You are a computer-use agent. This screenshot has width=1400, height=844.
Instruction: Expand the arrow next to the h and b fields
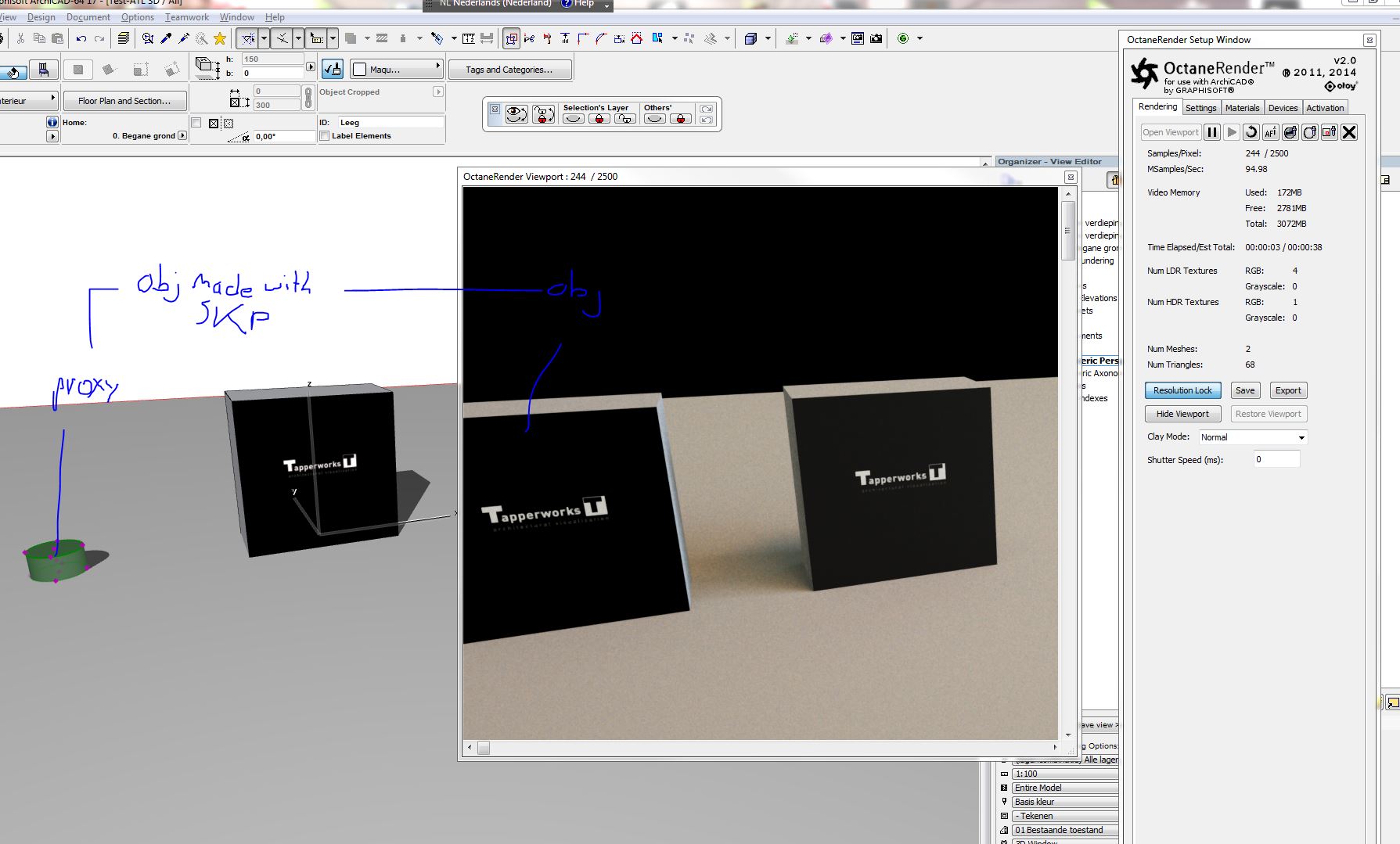point(311,66)
